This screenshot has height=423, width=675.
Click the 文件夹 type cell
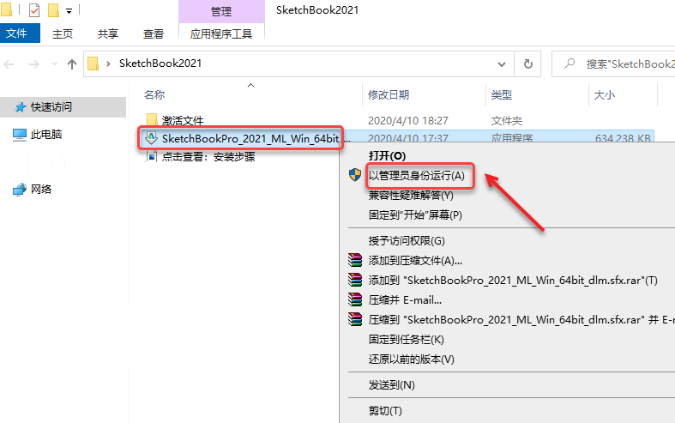pyautogui.click(x=507, y=120)
